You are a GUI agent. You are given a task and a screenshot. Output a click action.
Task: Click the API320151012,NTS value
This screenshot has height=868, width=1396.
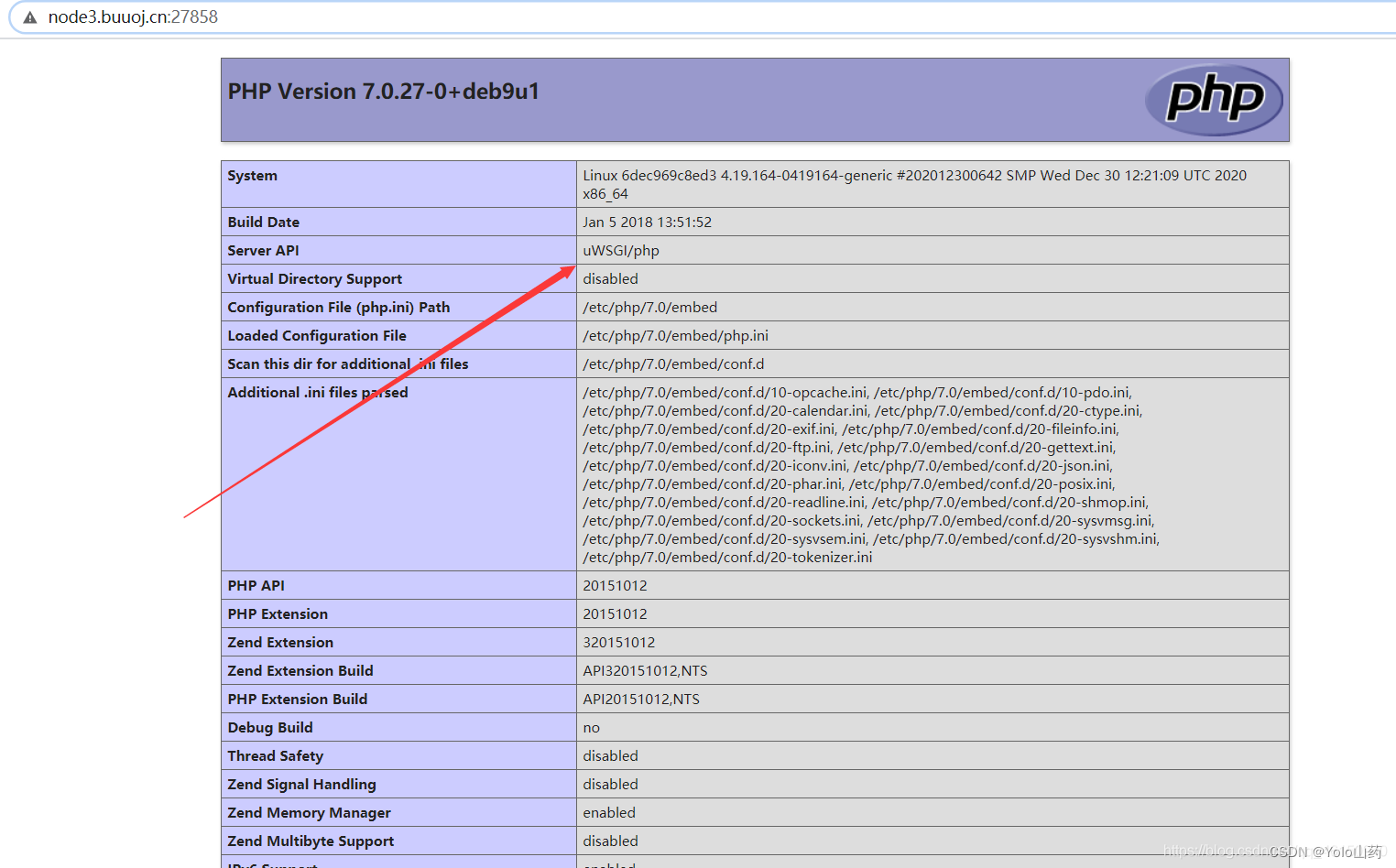(646, 671)
